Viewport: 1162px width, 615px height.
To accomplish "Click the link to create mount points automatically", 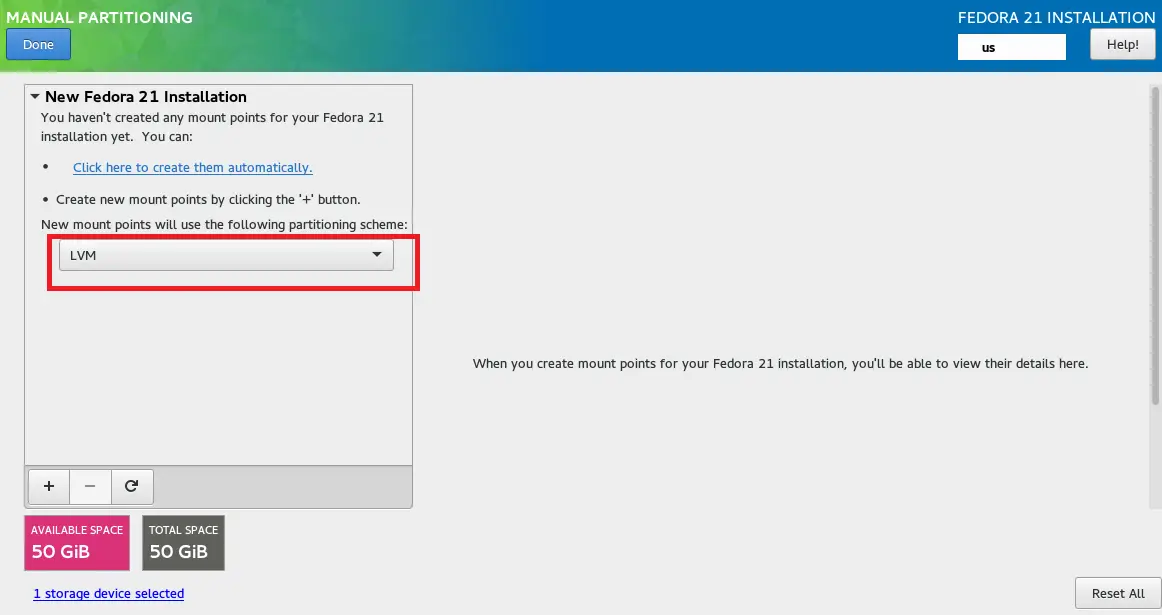I will click(x=193, y=167).
